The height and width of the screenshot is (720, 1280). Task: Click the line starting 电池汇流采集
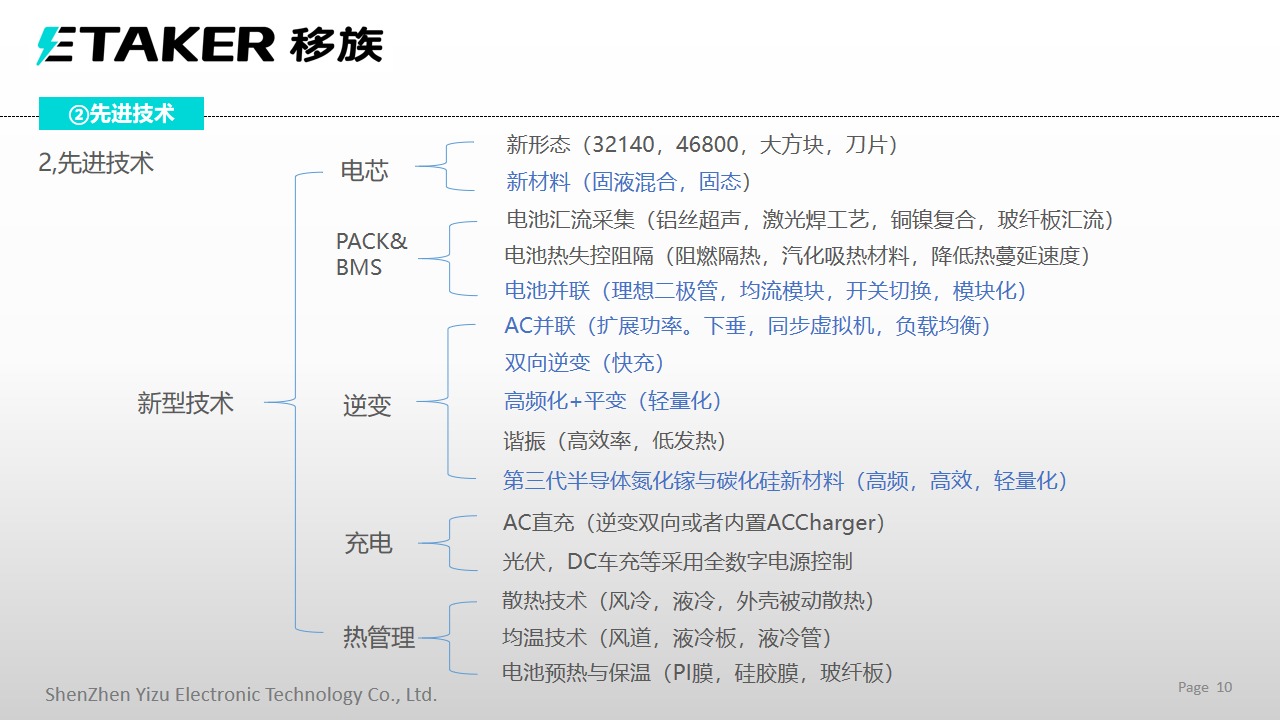(811, 220)
